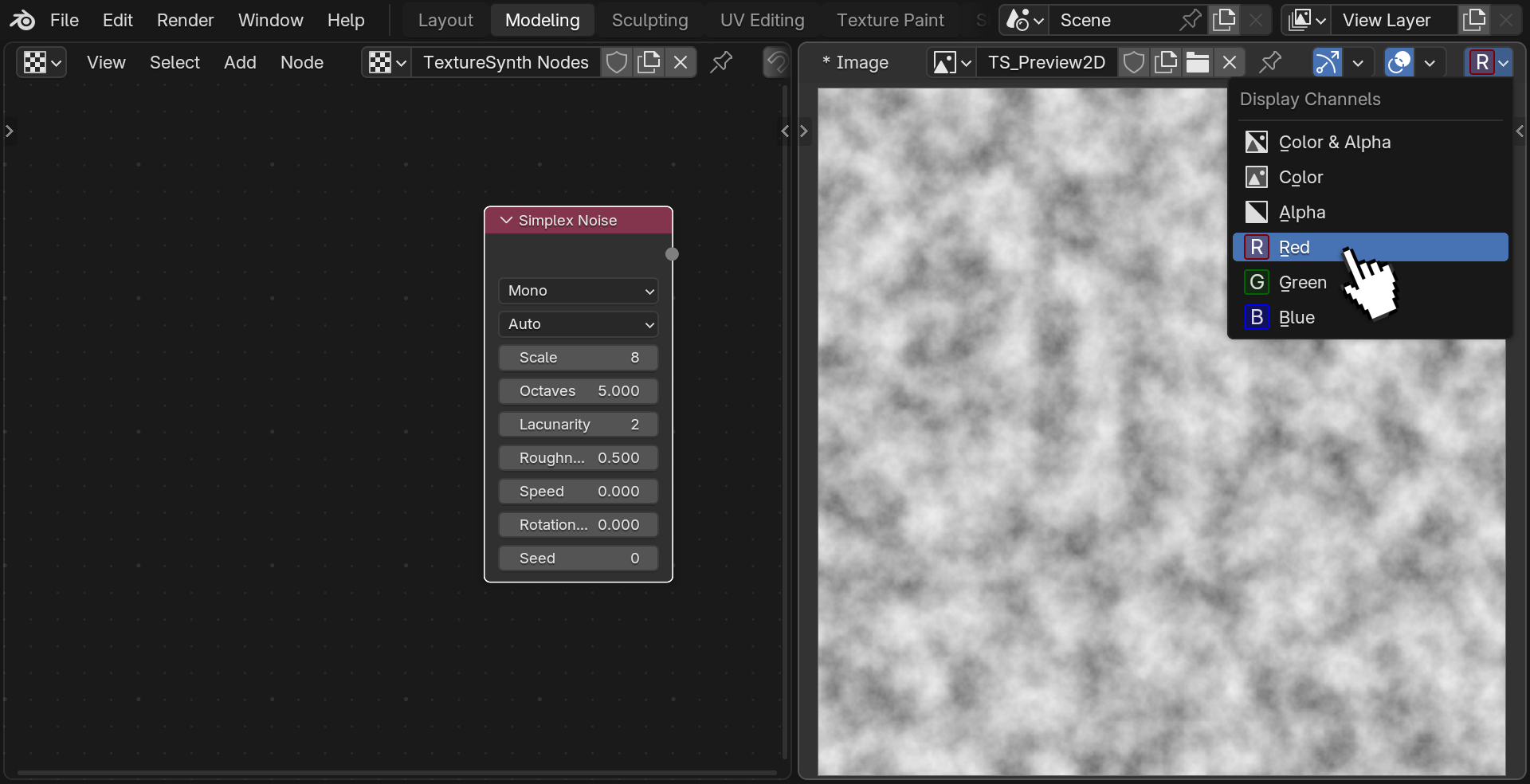Switch to the Texture Paint workspace tab
The width and height of the screenshot is (1530, 784).
890,20
